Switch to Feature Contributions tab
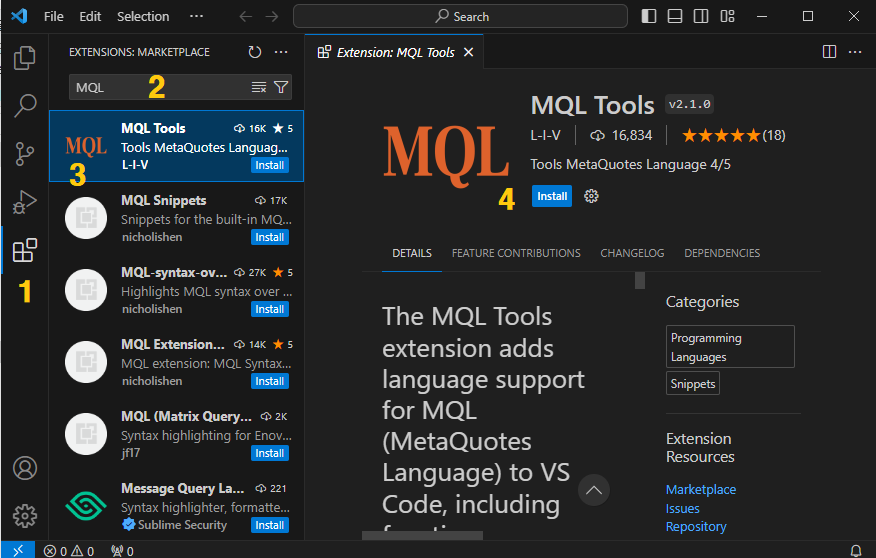 [516, 253]
